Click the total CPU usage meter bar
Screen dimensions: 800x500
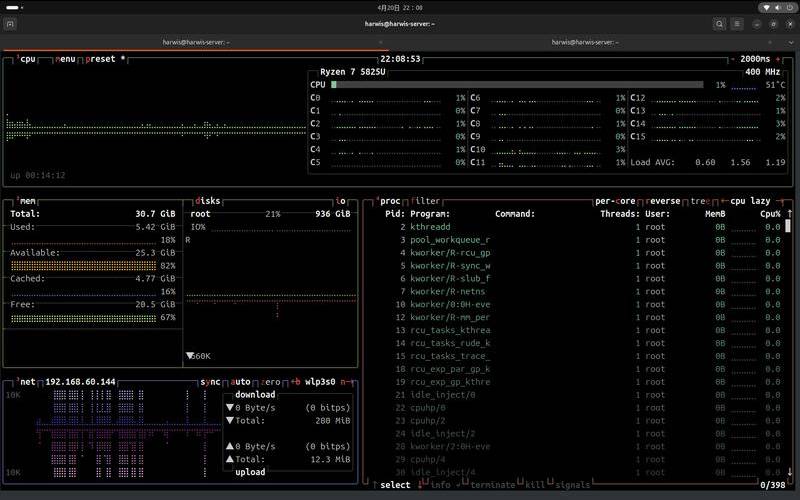(x=517, y=85)
